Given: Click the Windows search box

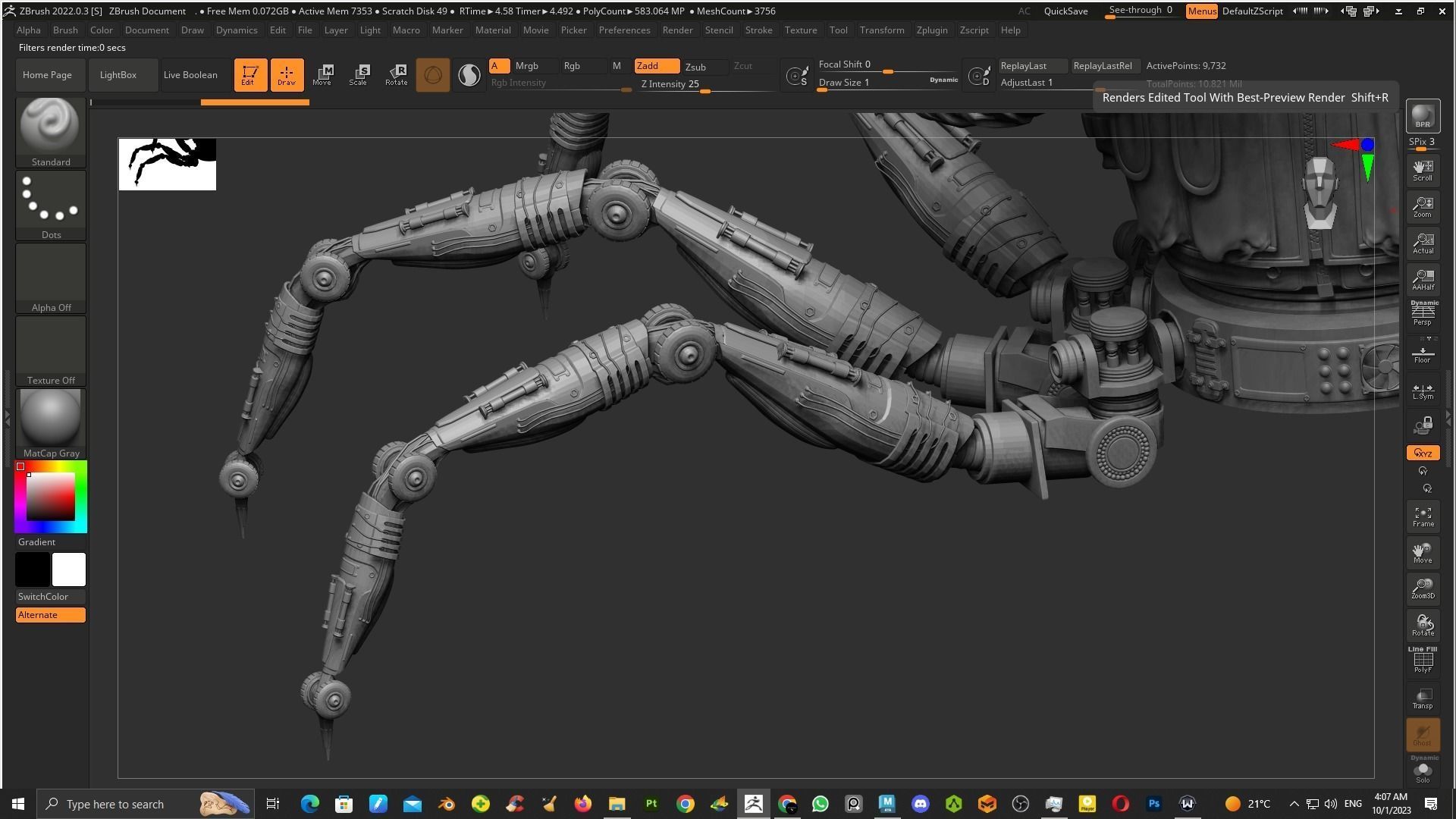Looking at the screenshot, I should click(x=146, y=804).
